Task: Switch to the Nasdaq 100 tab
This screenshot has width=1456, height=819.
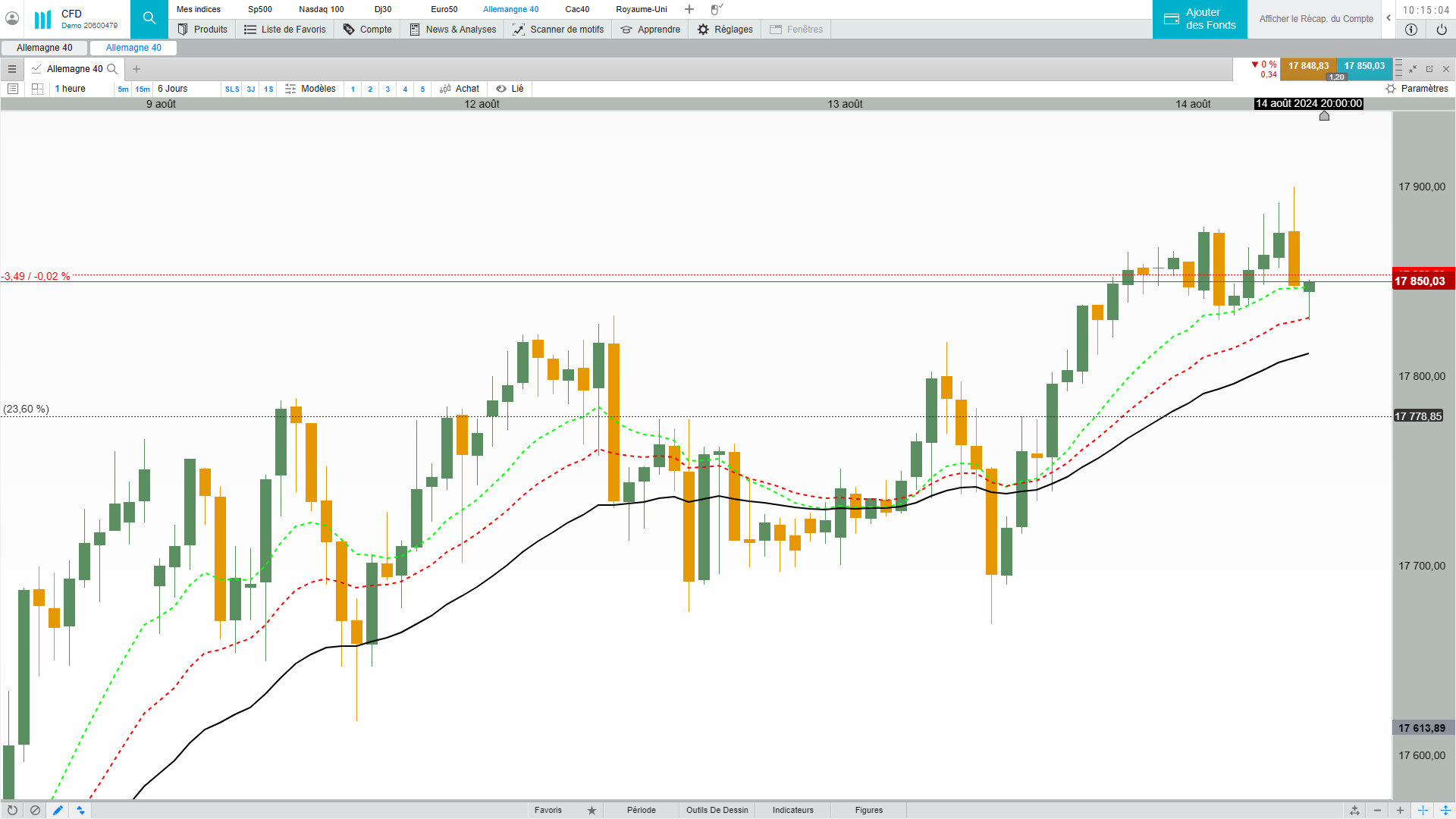Action: 321,9
